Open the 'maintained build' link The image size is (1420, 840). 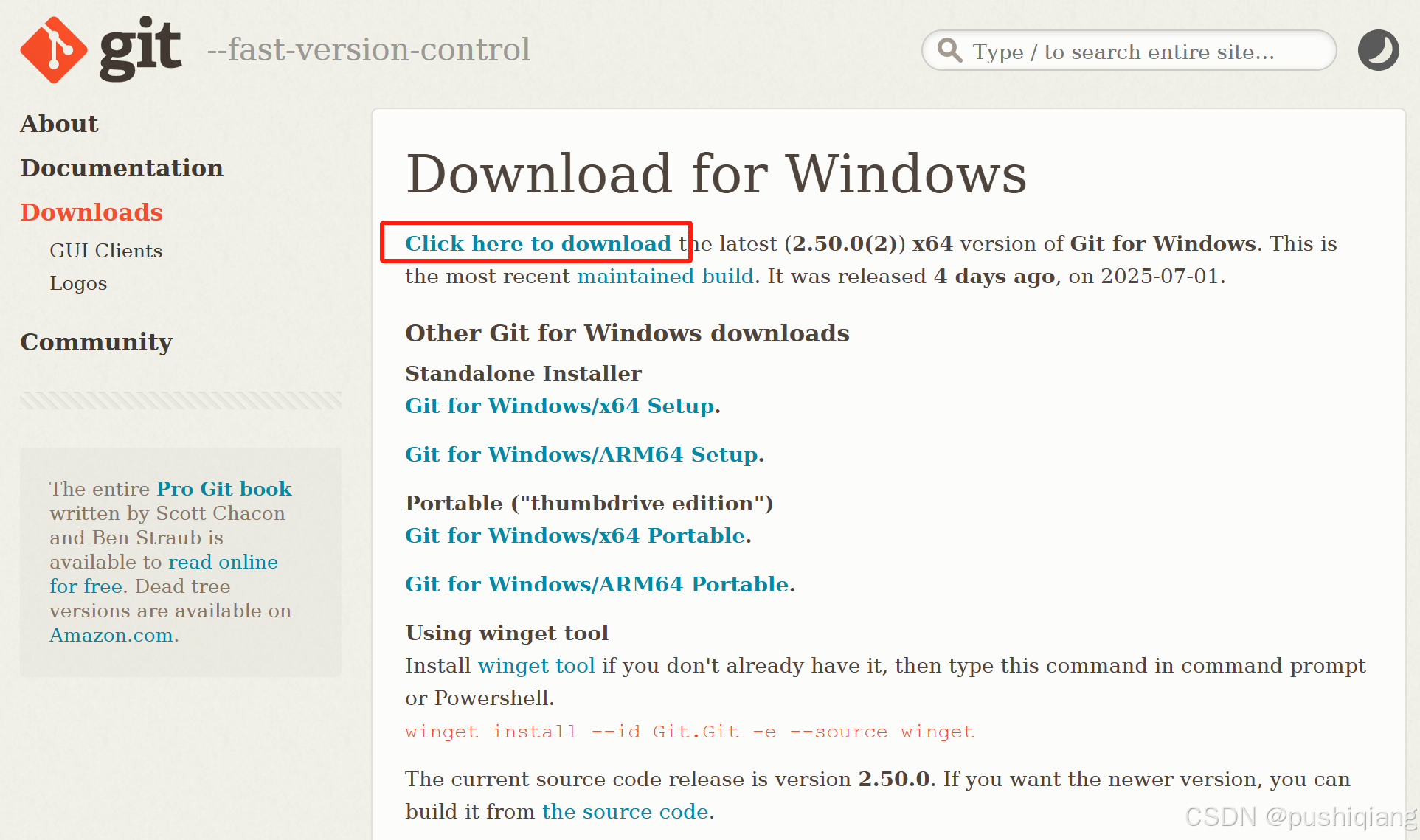click(x=665, y=277)
